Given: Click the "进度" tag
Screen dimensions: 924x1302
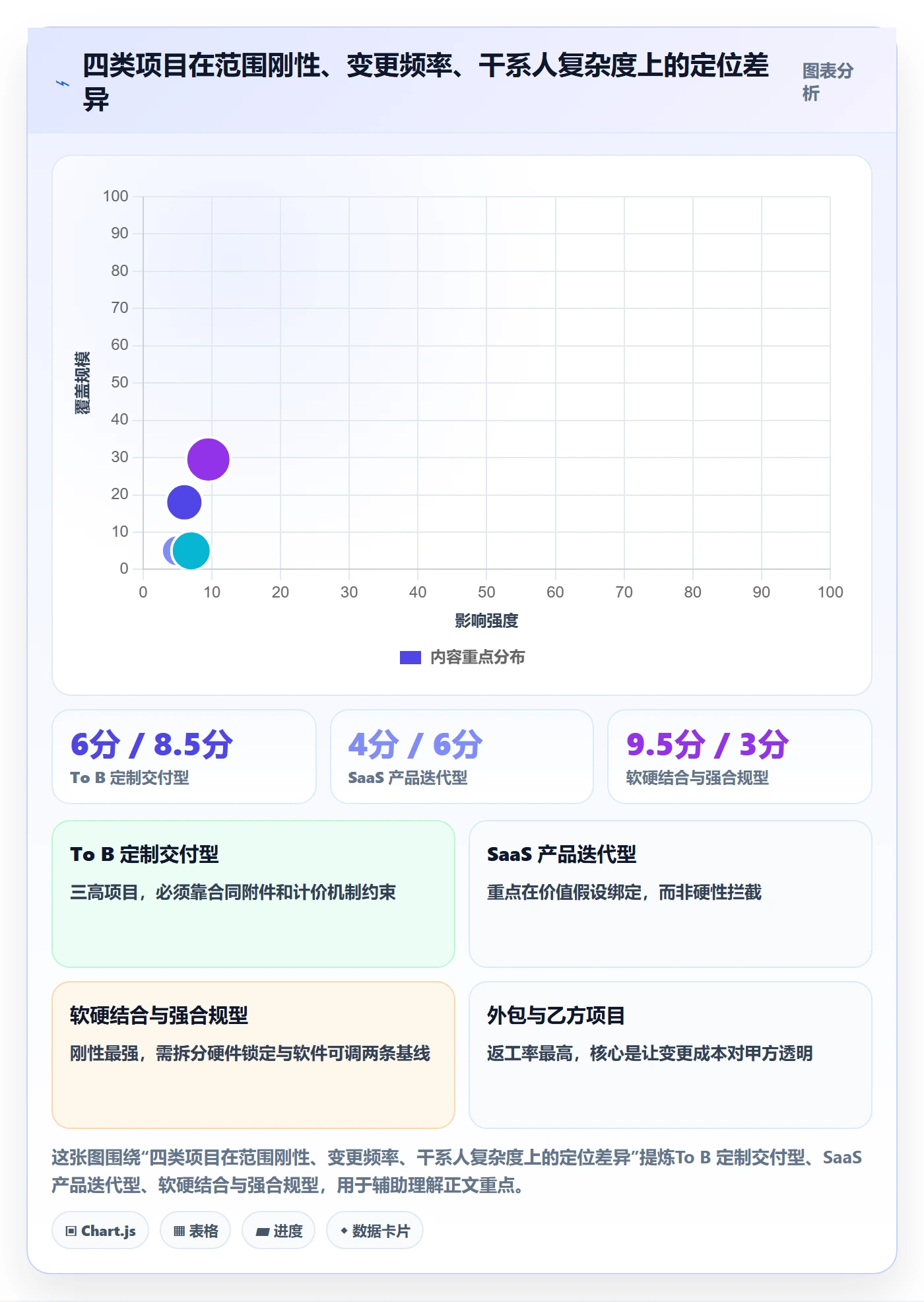Looking at the screenshot, I should [279, 1231].
